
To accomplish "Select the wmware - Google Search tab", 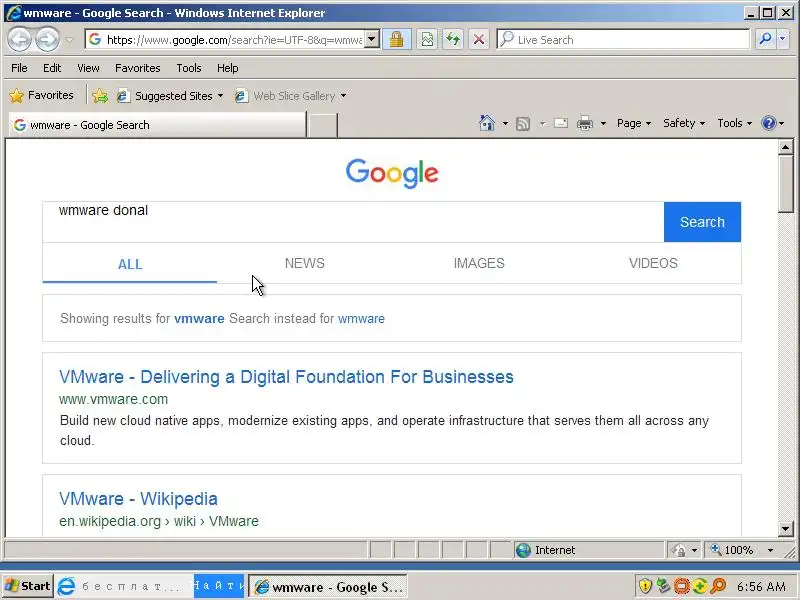I will pyautogui.click(x=157, y=125).
